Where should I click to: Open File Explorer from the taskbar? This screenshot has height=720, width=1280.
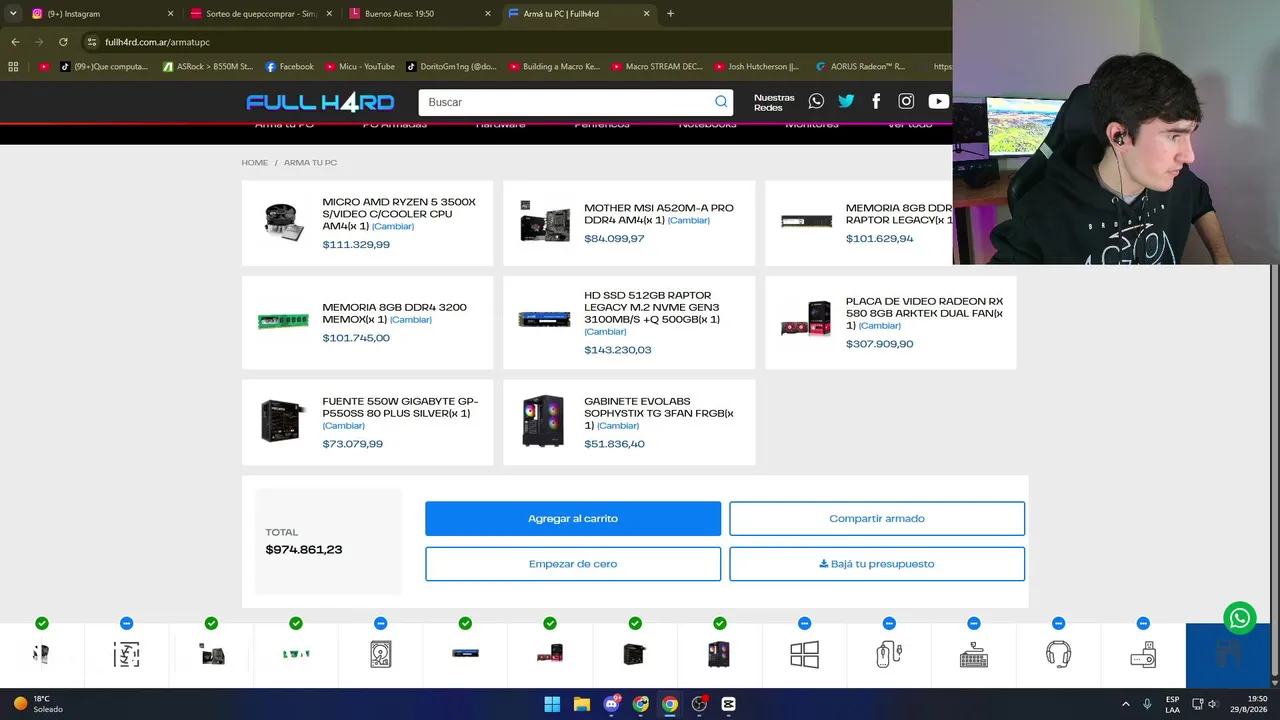tap(581, 704)
